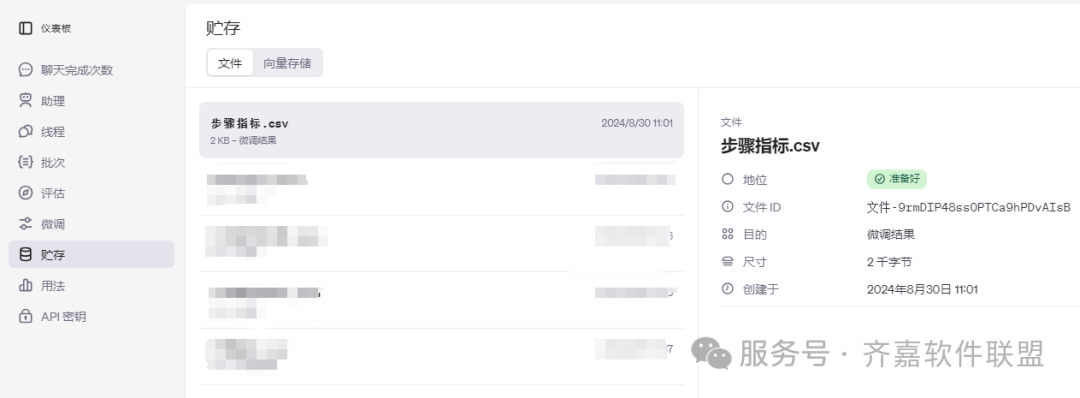
Task: Click the 目的 grid icon in details
Action: [727, 234]
